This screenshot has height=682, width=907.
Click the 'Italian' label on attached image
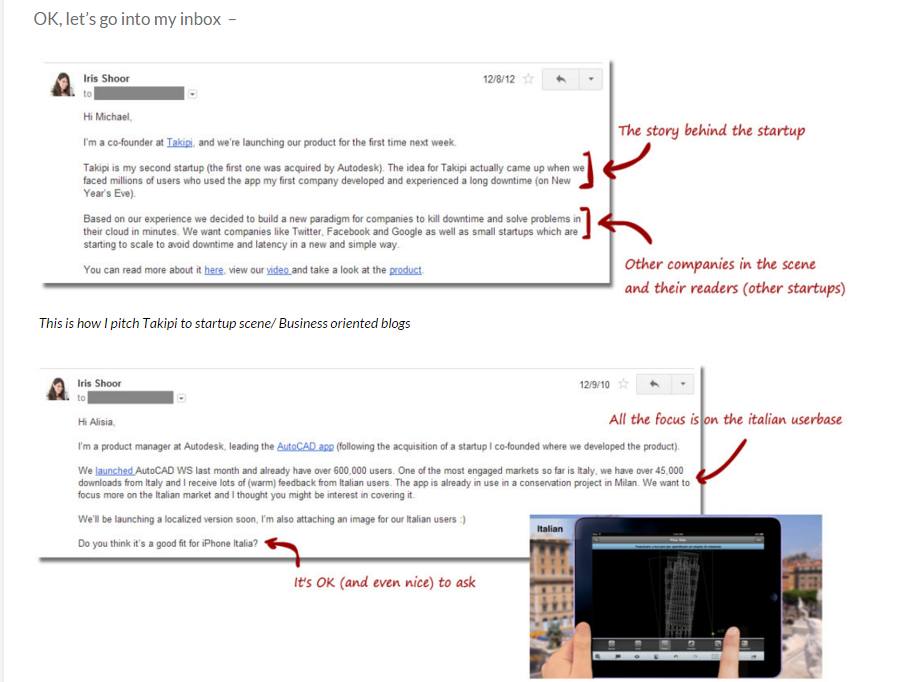tap(550, 529)
